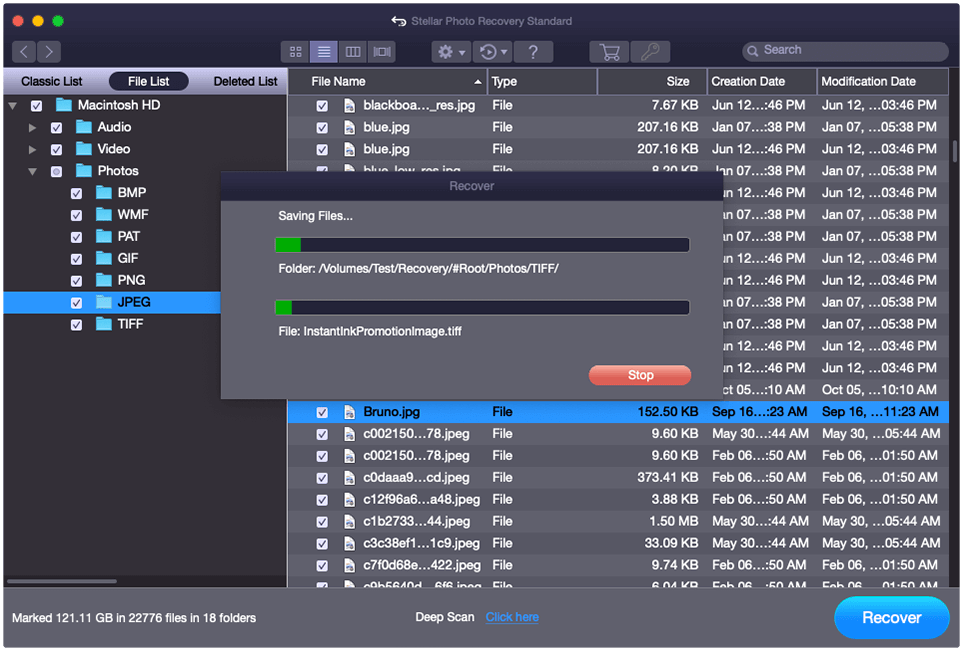Switch to thumbnail grid view

[x=296, y=51]
